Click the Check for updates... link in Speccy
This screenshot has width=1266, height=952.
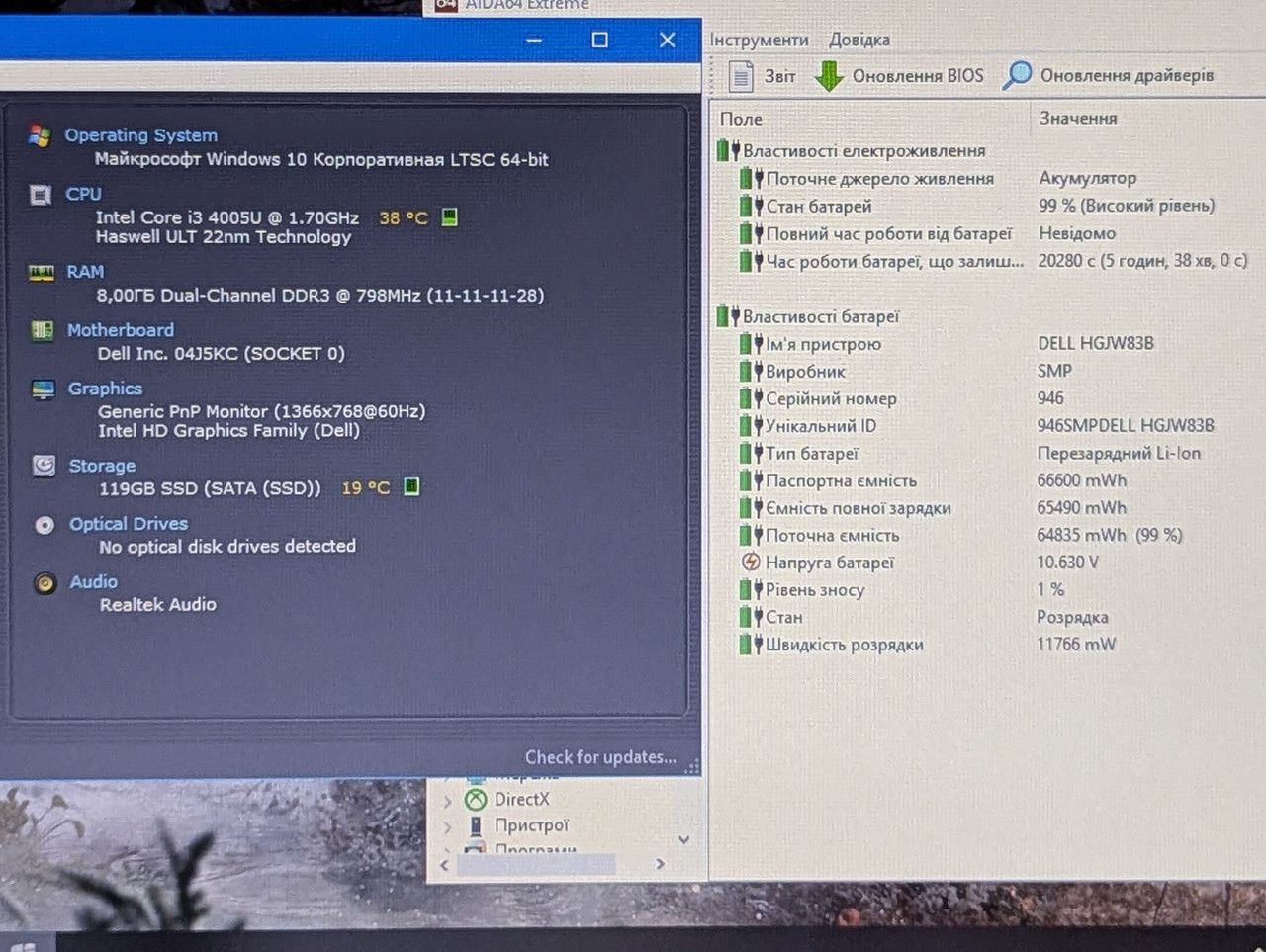(600, 757)
